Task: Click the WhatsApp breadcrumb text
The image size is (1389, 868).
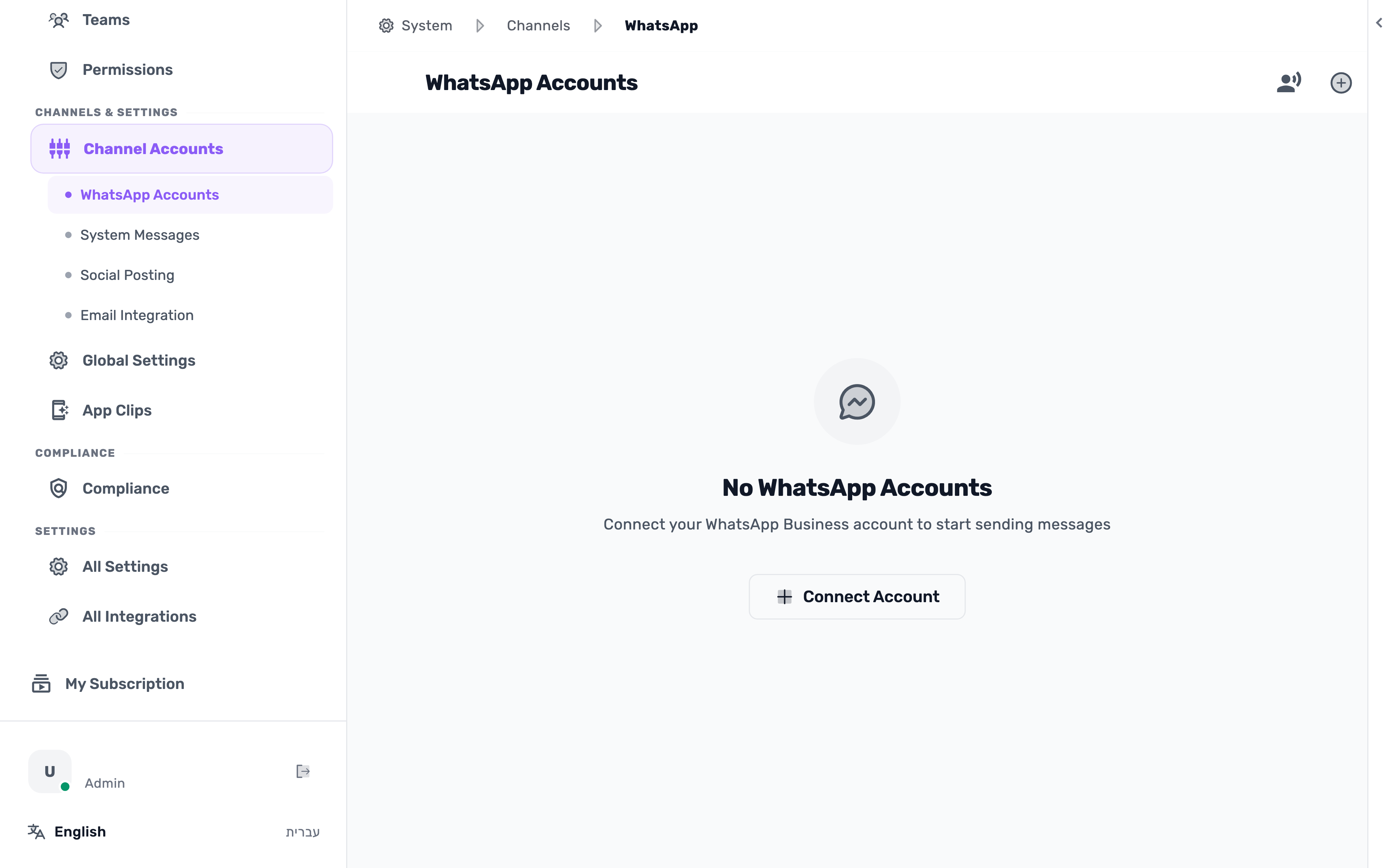Action: tap(661, 26)
